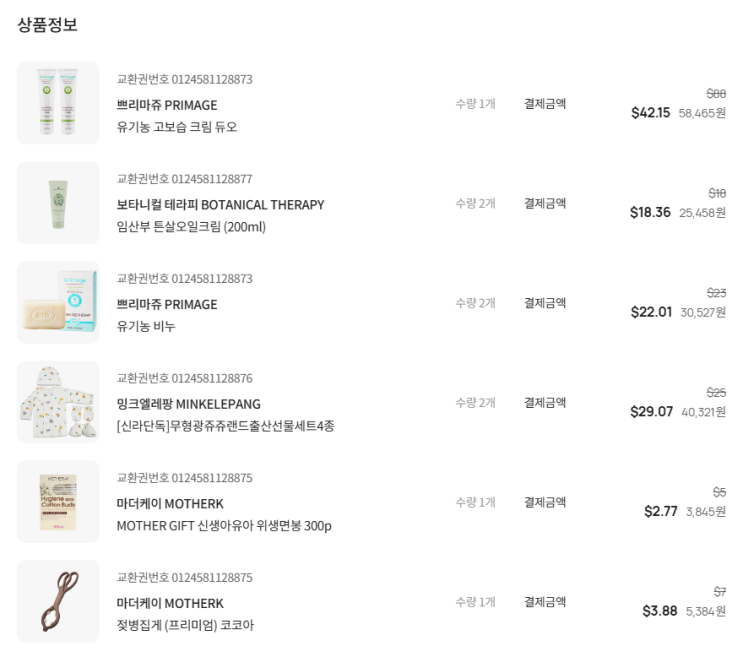Open MOTHER GIFT 신생아유아 위생면봉 300p link

click(224, 526)
